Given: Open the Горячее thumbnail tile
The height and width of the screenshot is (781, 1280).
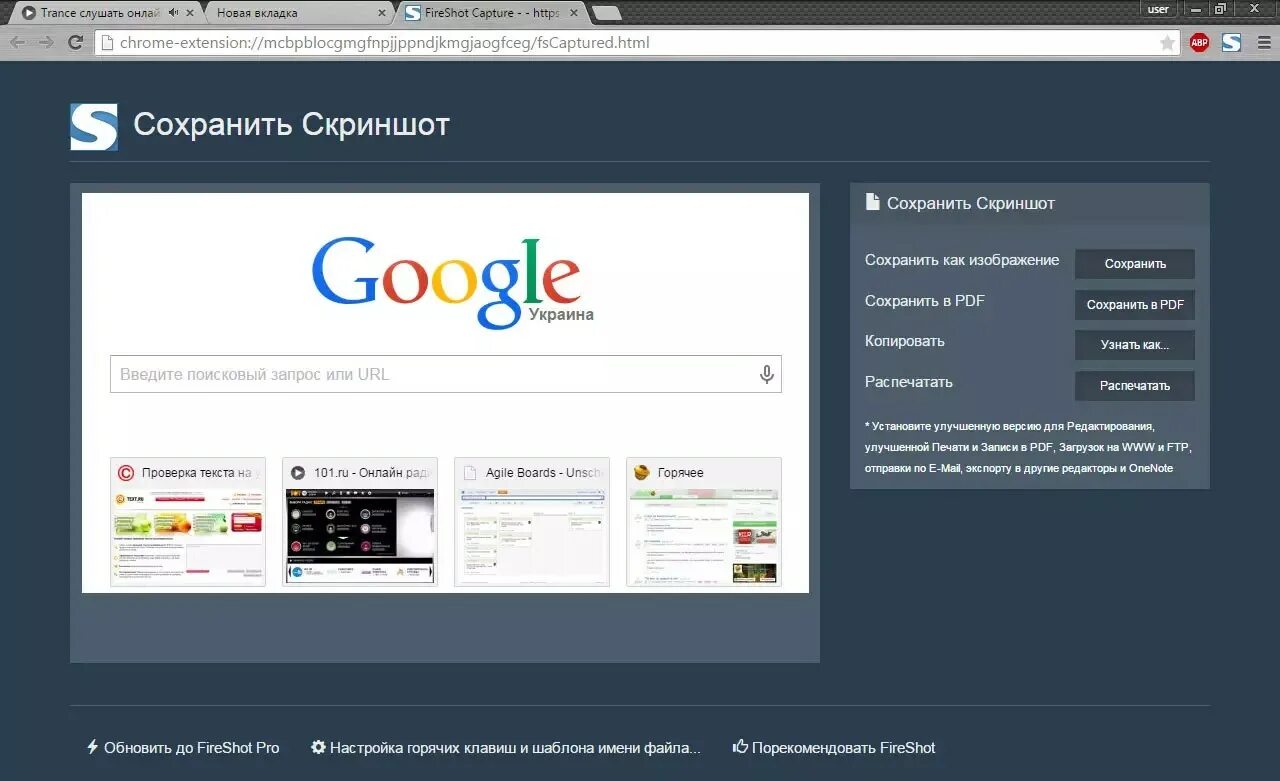Looking at the screenshot, I should [704, 522].
